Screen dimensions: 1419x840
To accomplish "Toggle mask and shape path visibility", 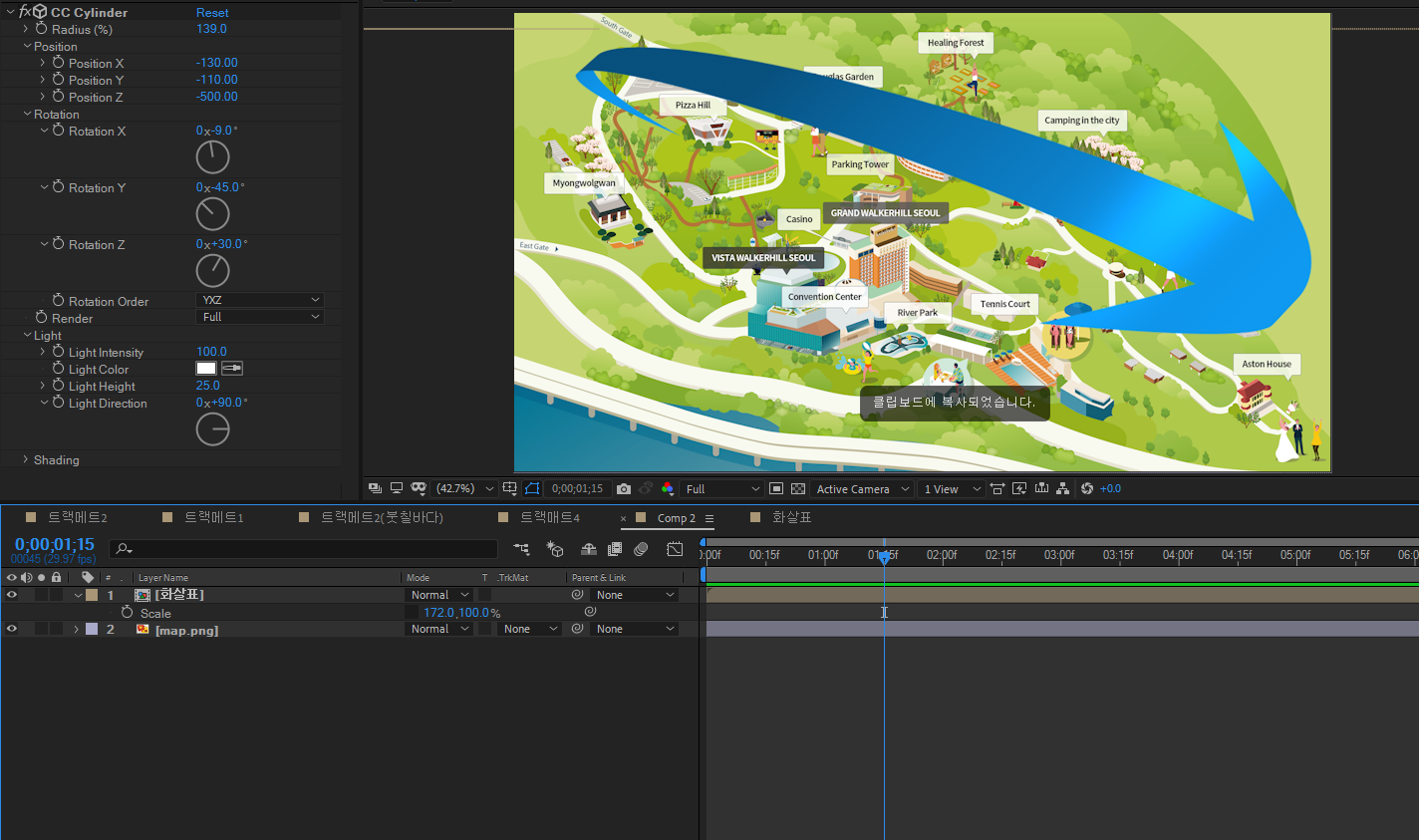I will (x=532, y=488).
